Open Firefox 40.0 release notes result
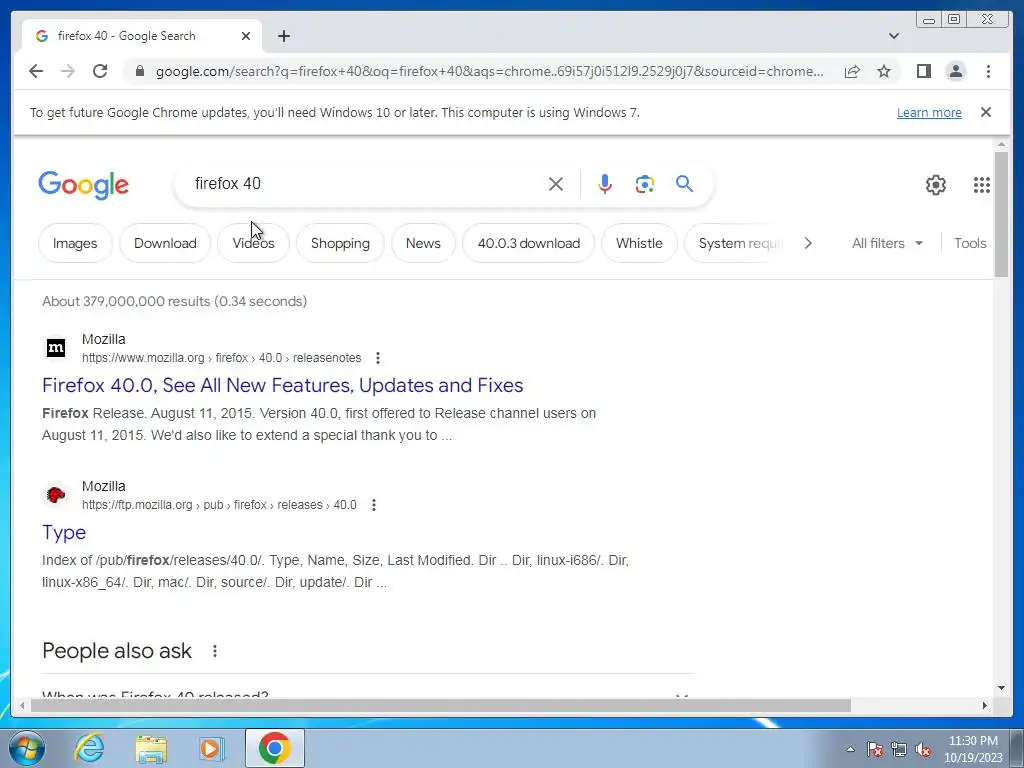This screenshot has height=768, width=1024. [x=283, y=385]
